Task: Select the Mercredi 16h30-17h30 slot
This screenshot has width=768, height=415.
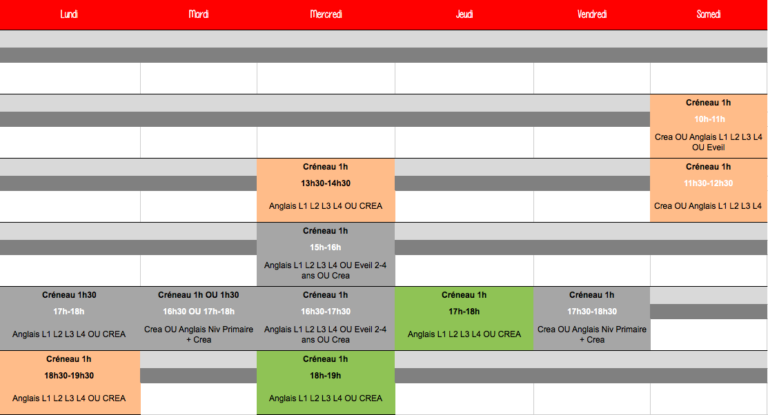Action: (x=325, y=311)
